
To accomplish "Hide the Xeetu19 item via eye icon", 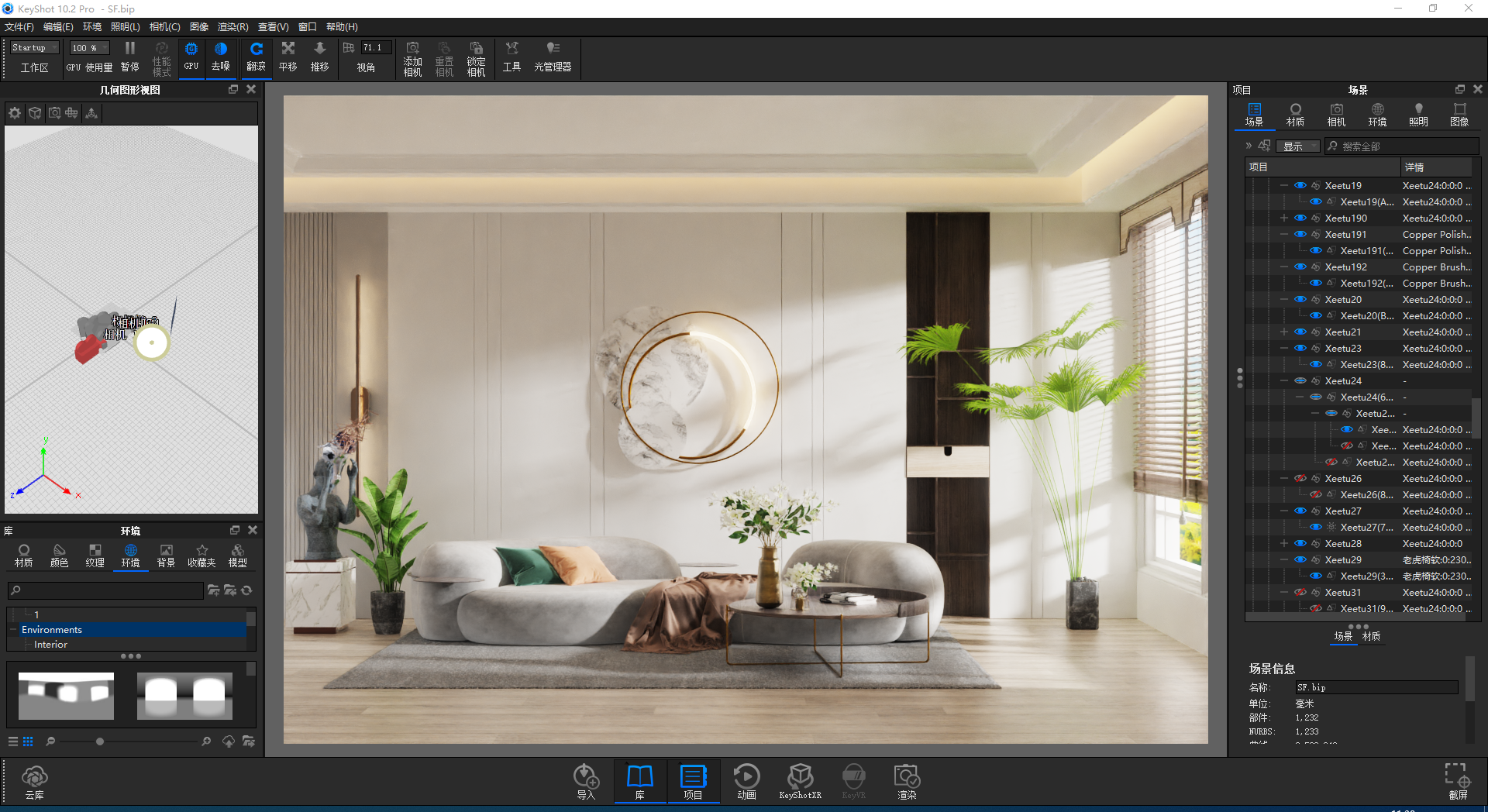I will [x=1300, y=186].
